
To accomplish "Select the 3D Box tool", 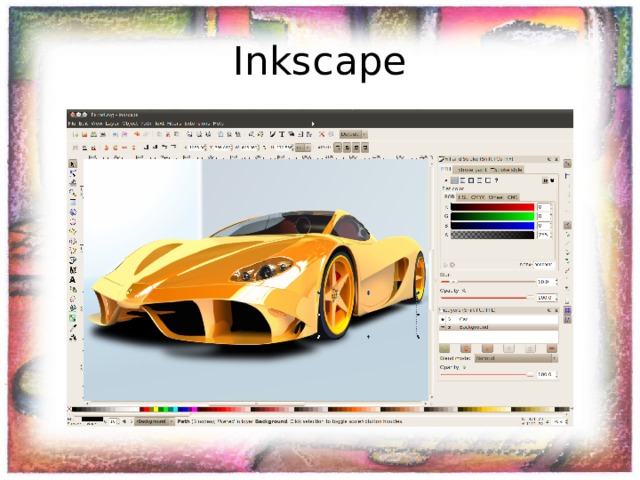I will [x=73, y=212].
